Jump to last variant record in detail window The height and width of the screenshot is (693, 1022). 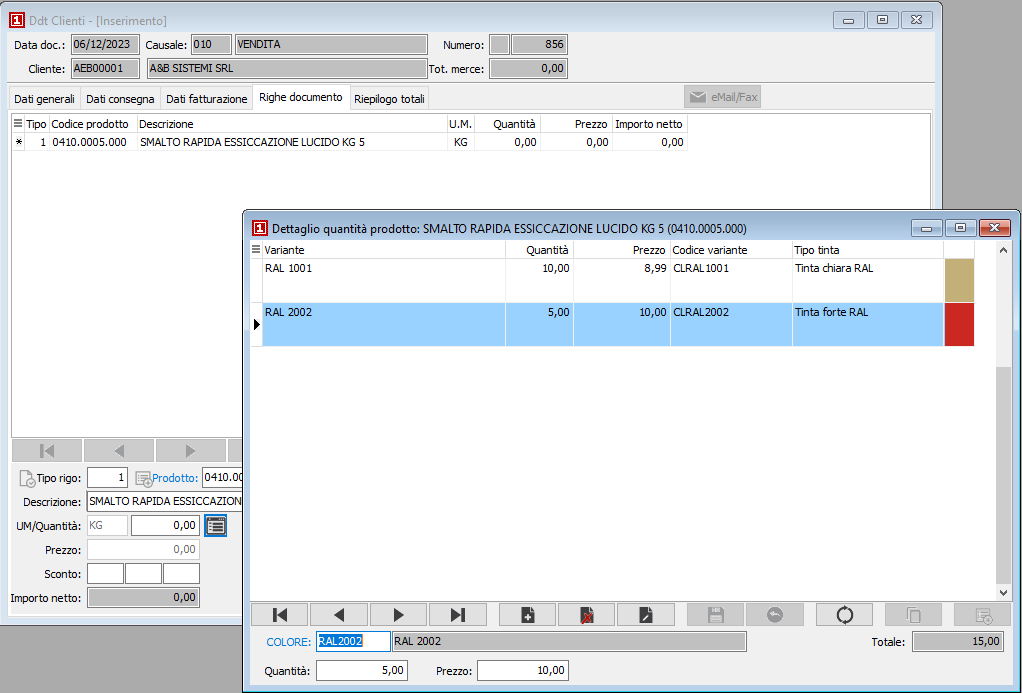coord(458,615)
